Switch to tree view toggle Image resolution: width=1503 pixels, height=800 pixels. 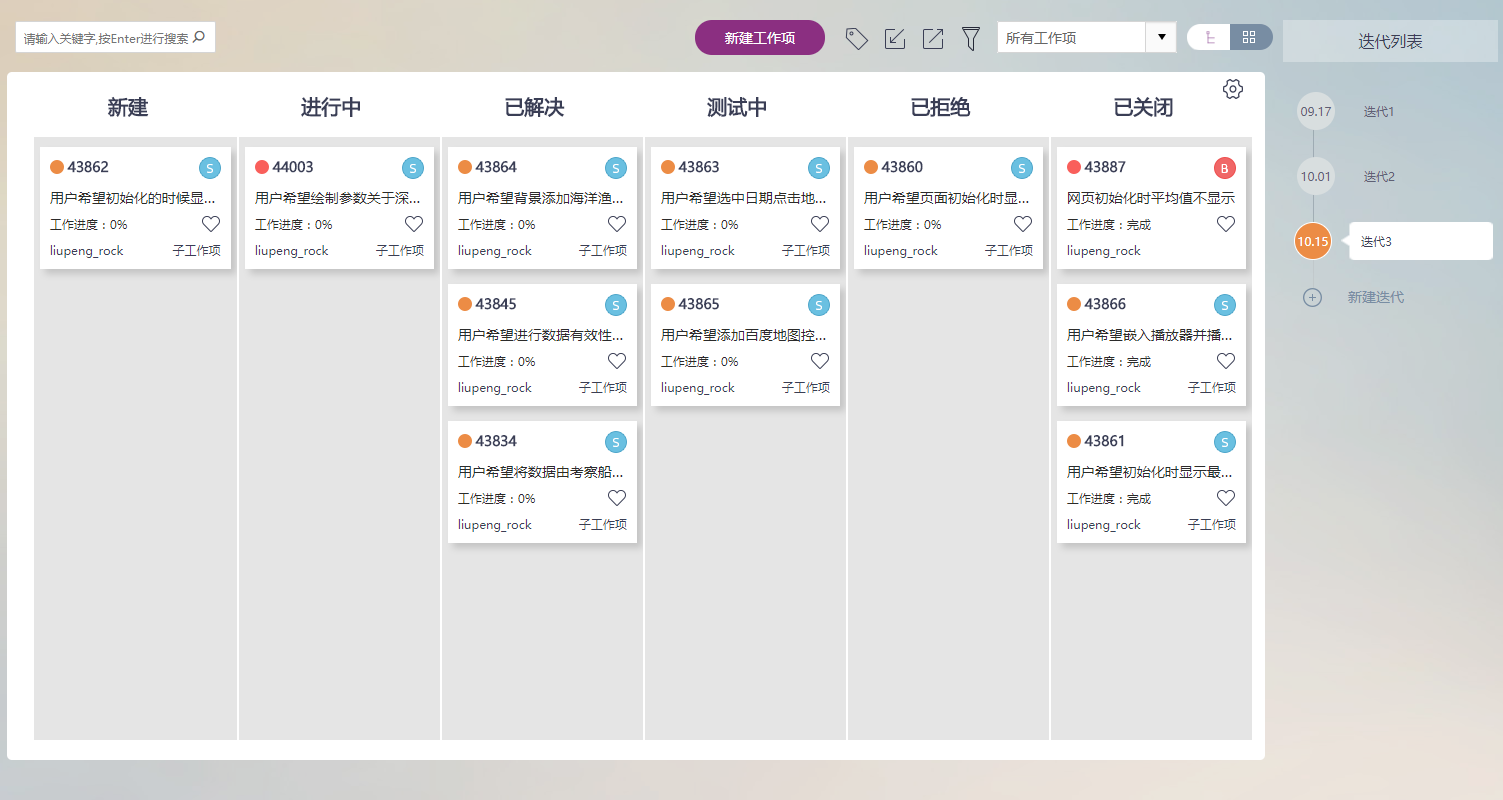(x=1209, y=37)
